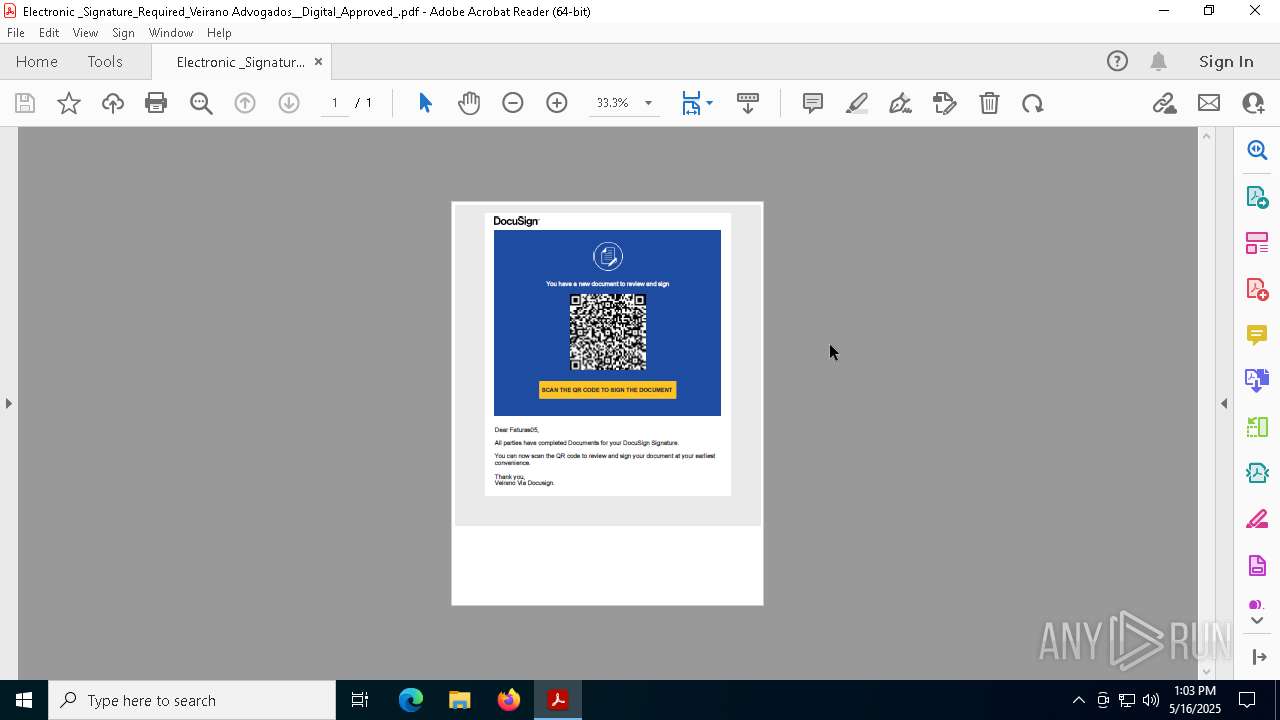Open File Explorer from the taskbar
This screenshot has height=720, width=1280.
pyautogui.click(x=460, y=700)
